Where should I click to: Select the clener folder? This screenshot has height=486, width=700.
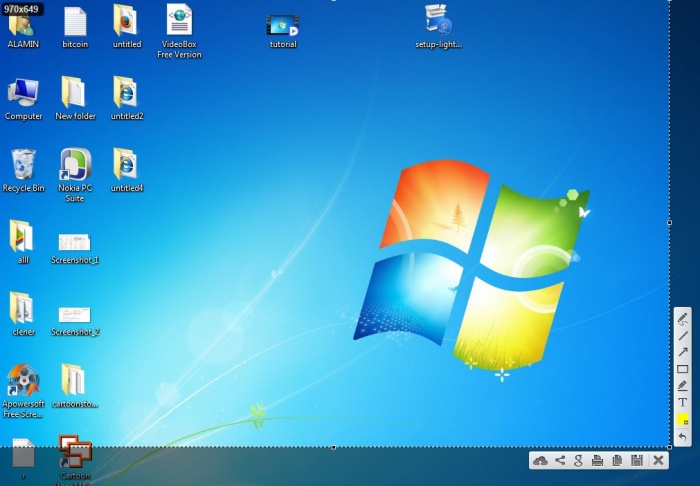pyautogui.click(x=22, y=314)
